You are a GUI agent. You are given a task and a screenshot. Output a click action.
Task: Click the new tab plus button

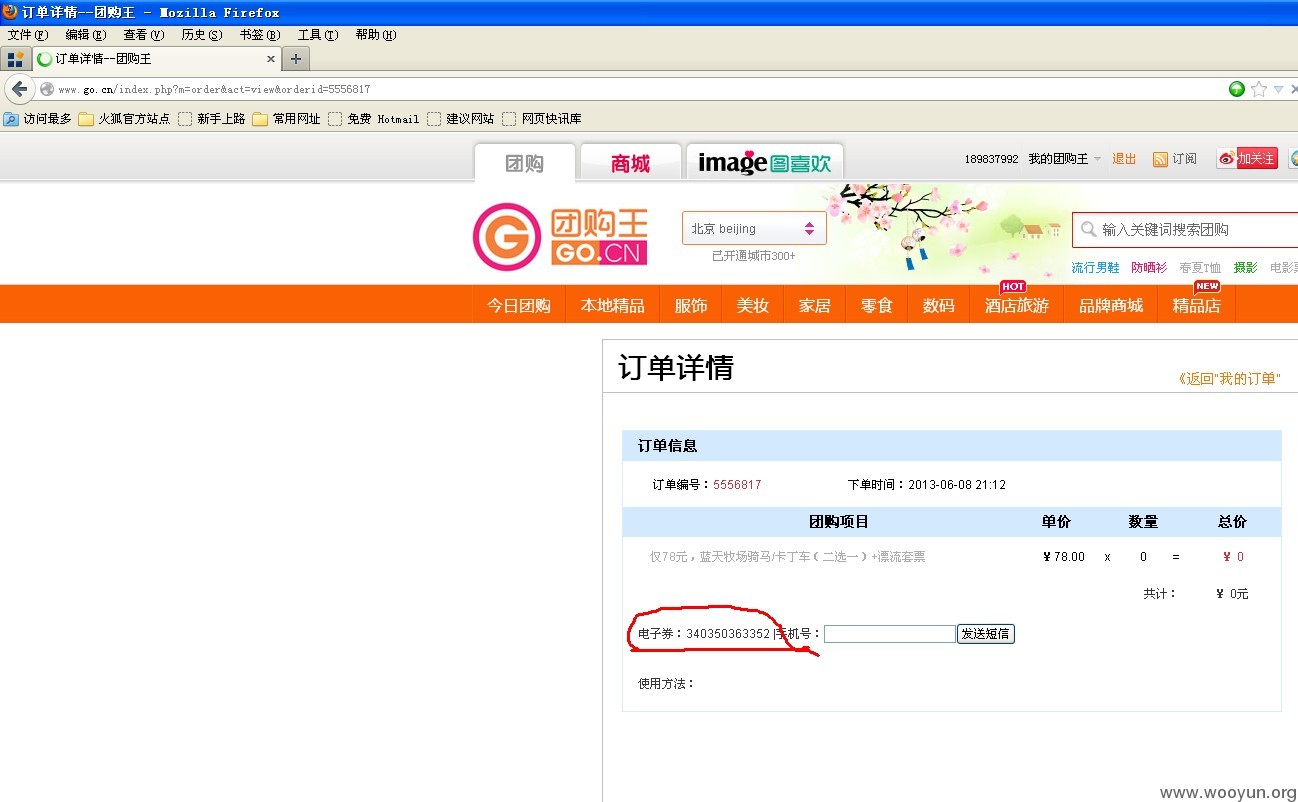click(295, 59)
